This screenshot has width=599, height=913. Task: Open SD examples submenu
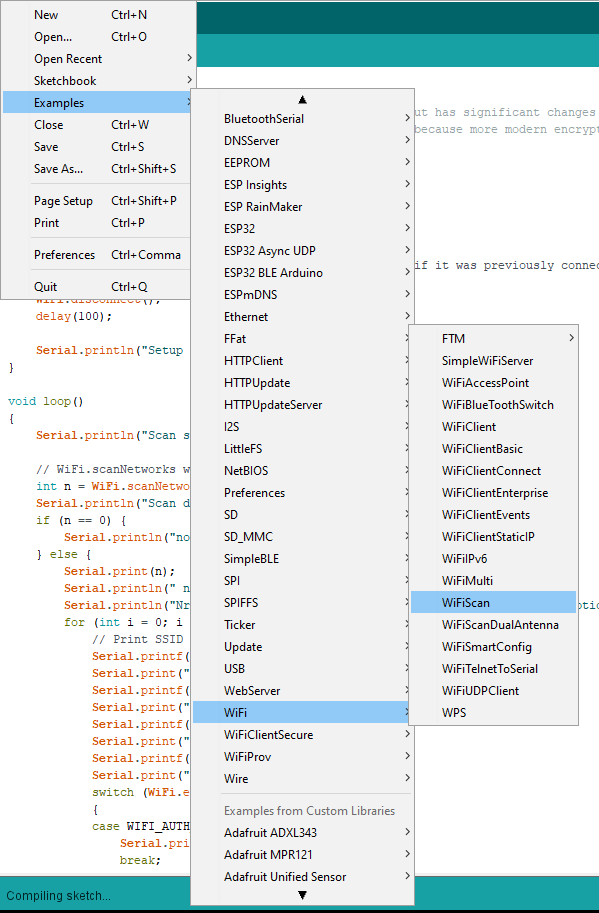[x=302, y=515]
